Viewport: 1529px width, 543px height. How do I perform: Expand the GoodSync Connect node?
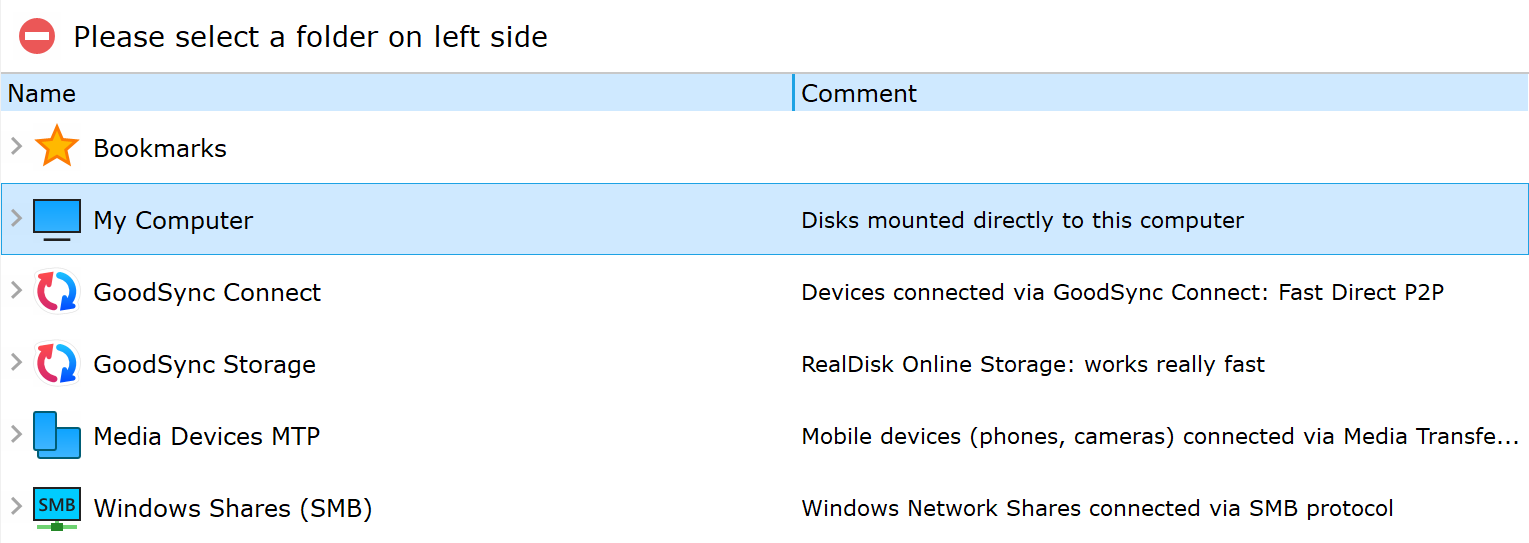16,290
